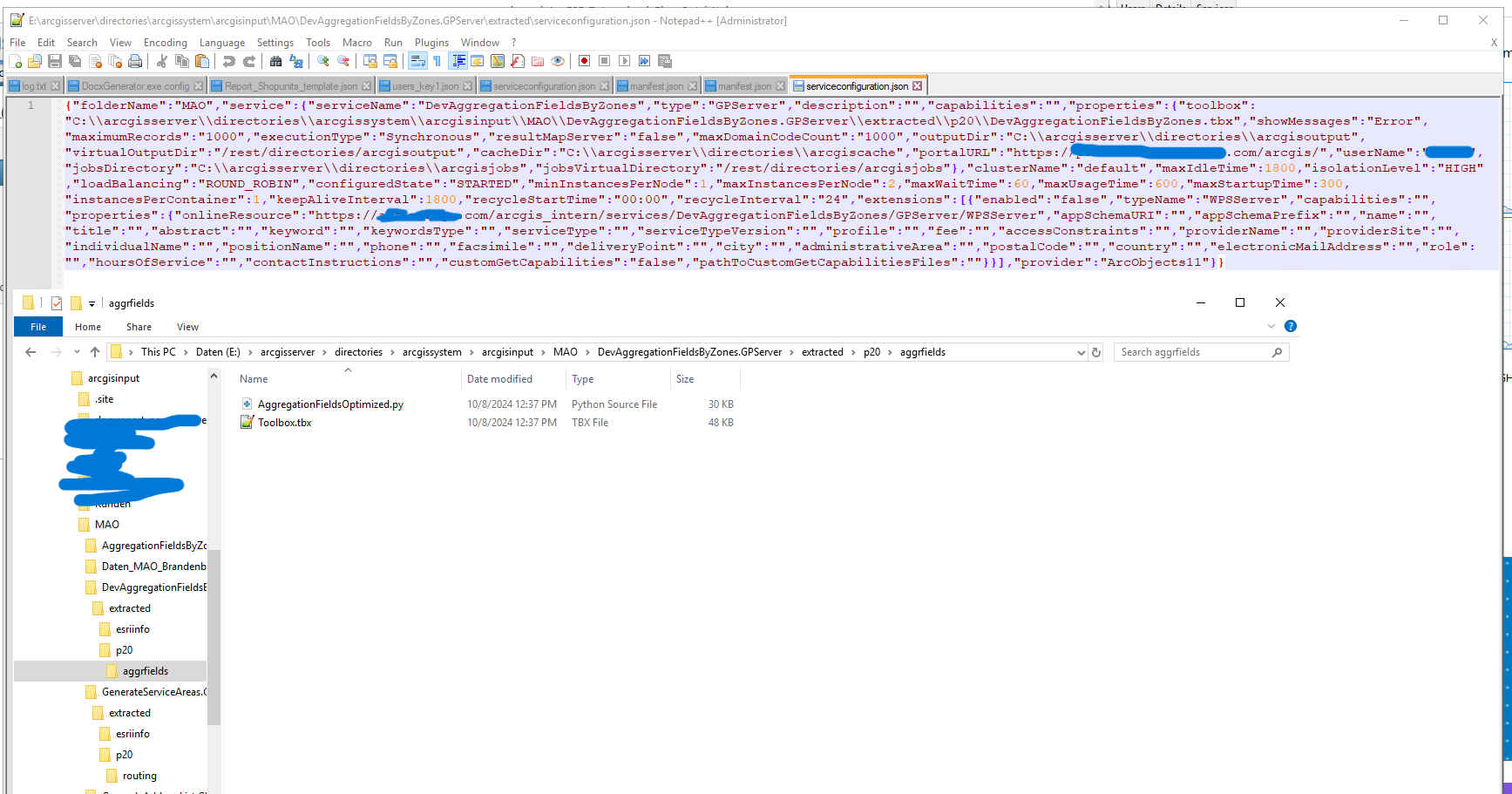Toggle the Monitoring eye icon
The height and width of the screenshot is (794, 1512).
click(557, 61)
